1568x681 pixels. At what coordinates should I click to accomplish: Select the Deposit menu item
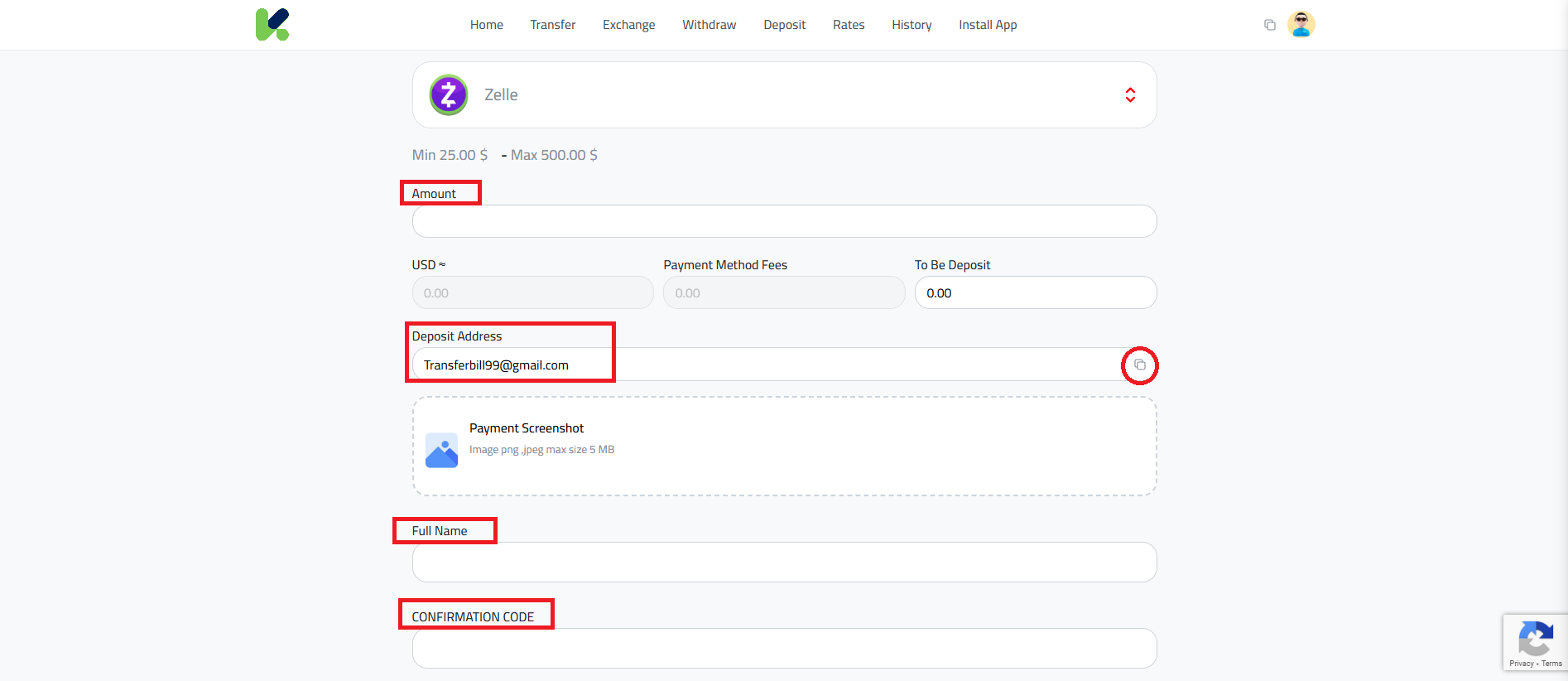(x=784, y=25)
